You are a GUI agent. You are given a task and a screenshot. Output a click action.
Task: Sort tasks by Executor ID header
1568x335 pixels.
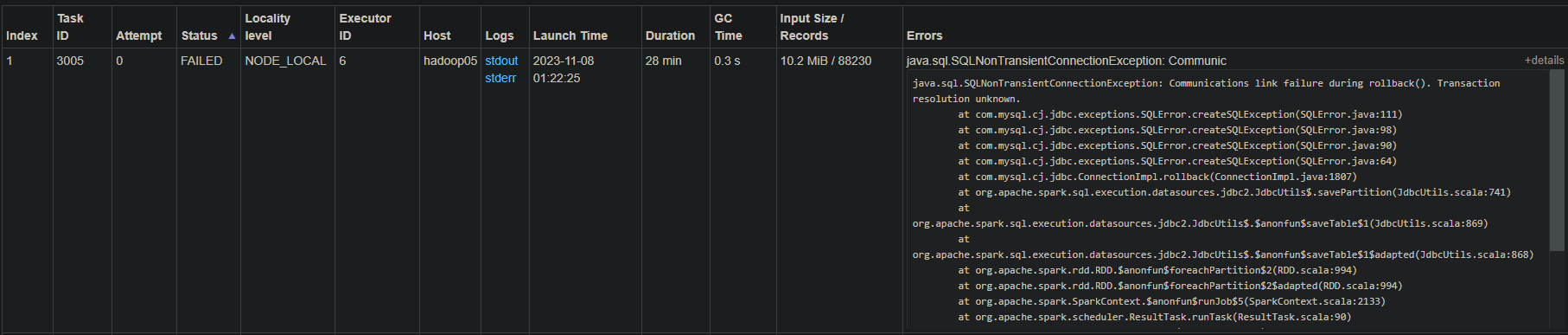(365, 27)
